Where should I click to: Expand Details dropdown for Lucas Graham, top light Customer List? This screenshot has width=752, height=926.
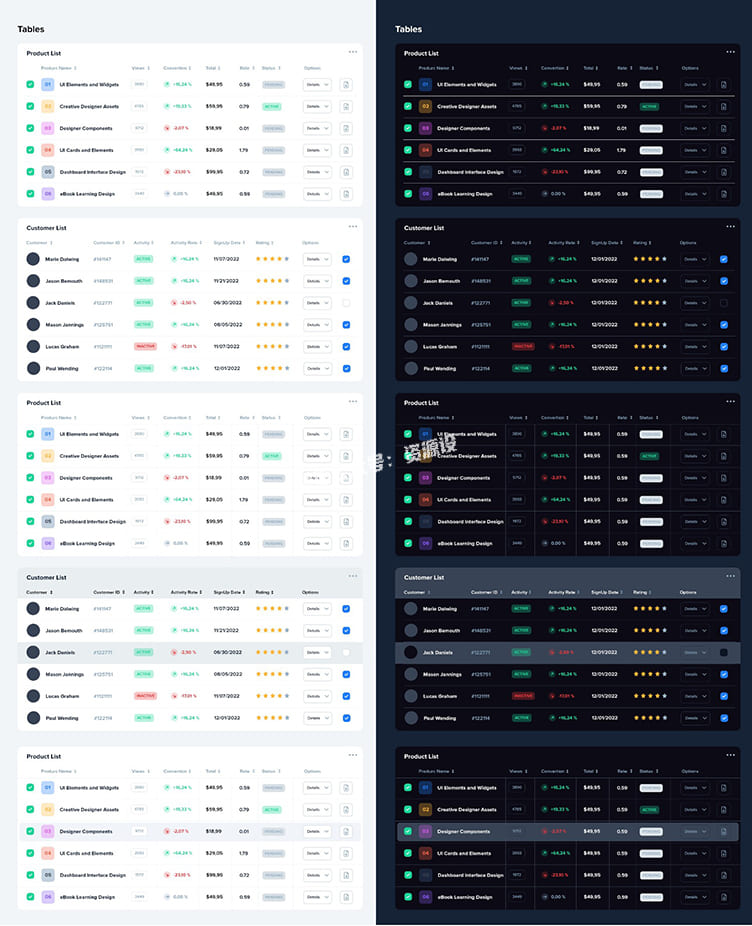click(317, 346)
